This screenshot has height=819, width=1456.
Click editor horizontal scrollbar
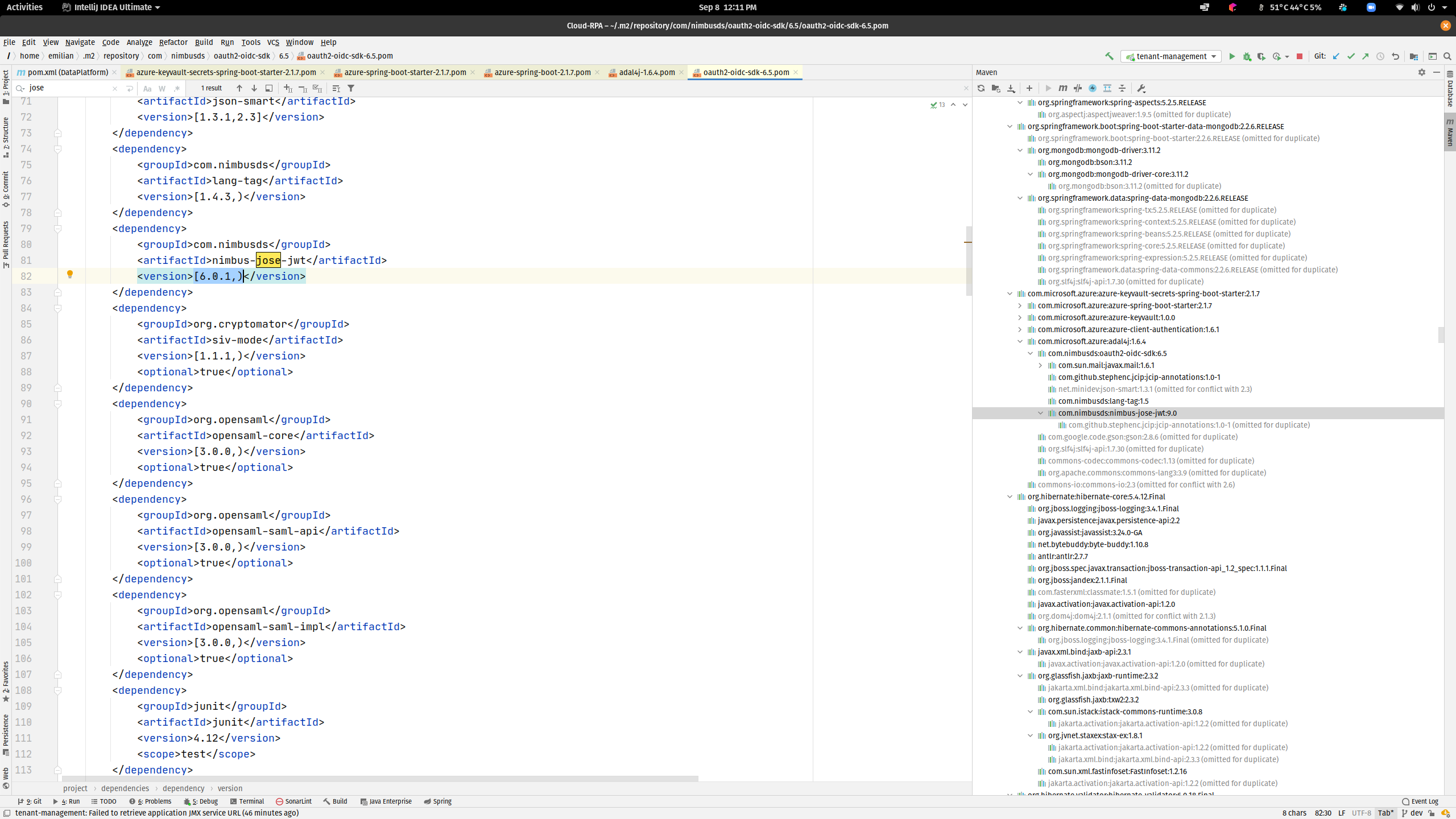pyautogui.click(x=380, y=778)
